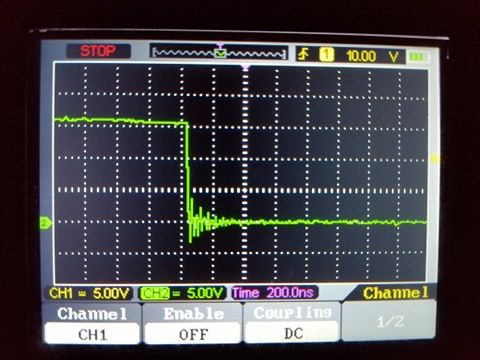Click the red STOP status indicator

(98, 51)
